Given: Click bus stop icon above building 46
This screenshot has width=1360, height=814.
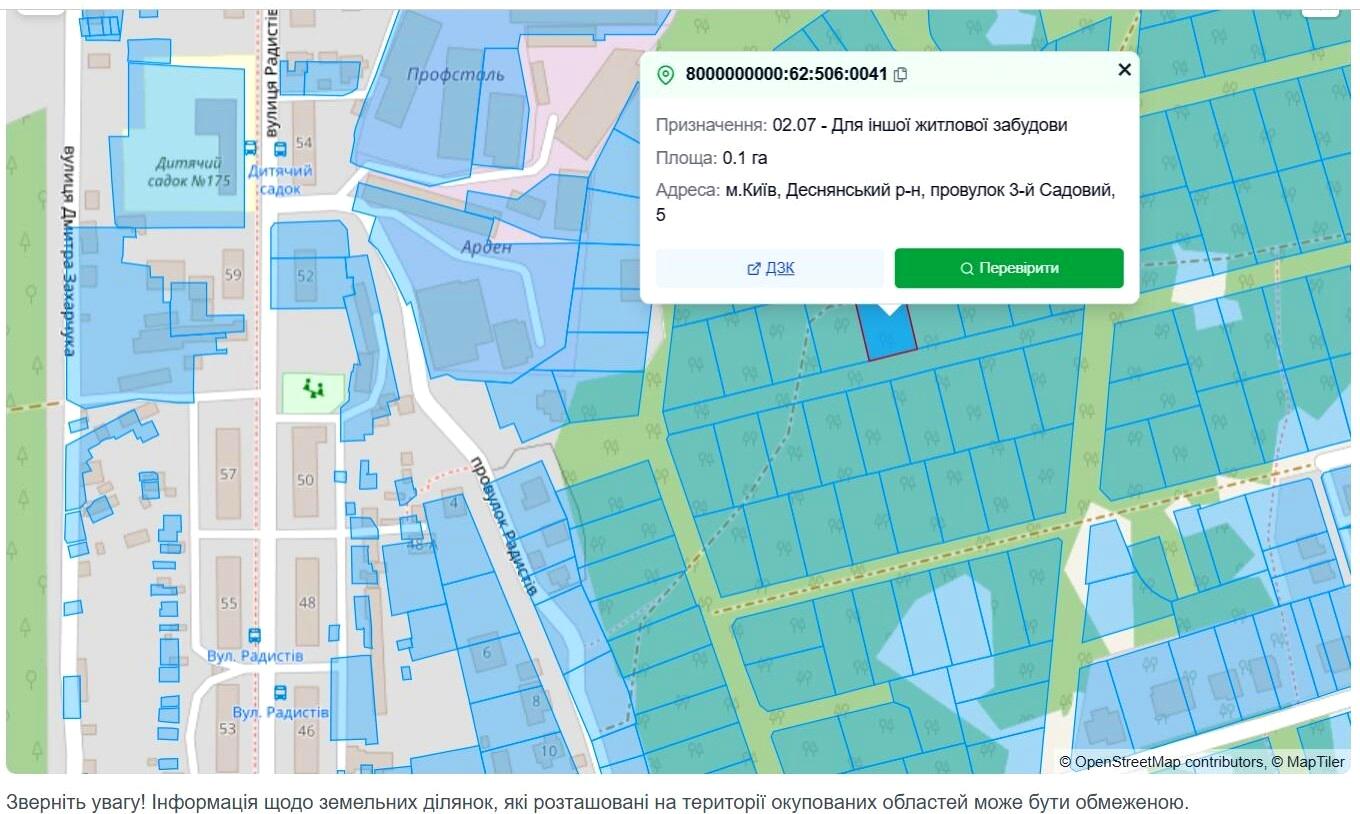Looking at the screenshot, I should pos(280,691).
